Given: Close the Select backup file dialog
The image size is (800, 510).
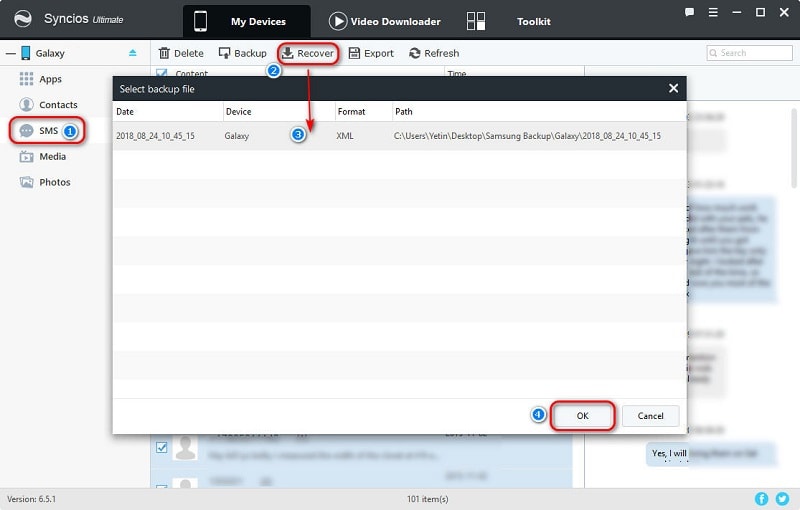Looking at the screenshot, I should [673, 88].
